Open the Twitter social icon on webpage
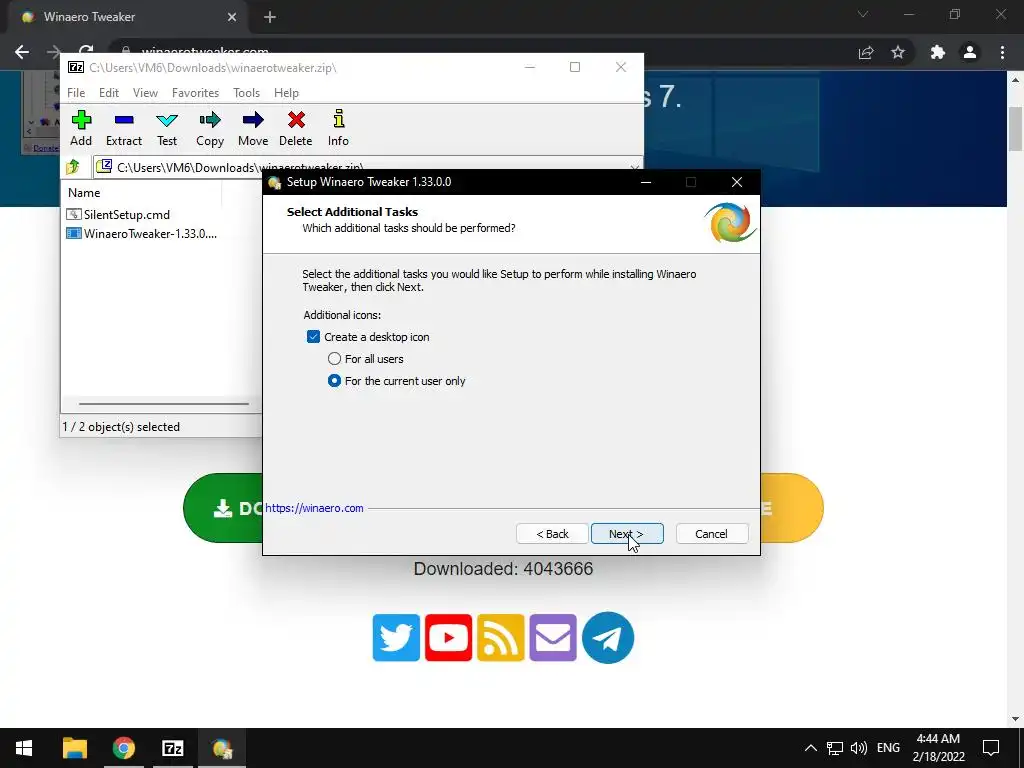The height and width of the screenshot is (768, 1024). point(396,637)
